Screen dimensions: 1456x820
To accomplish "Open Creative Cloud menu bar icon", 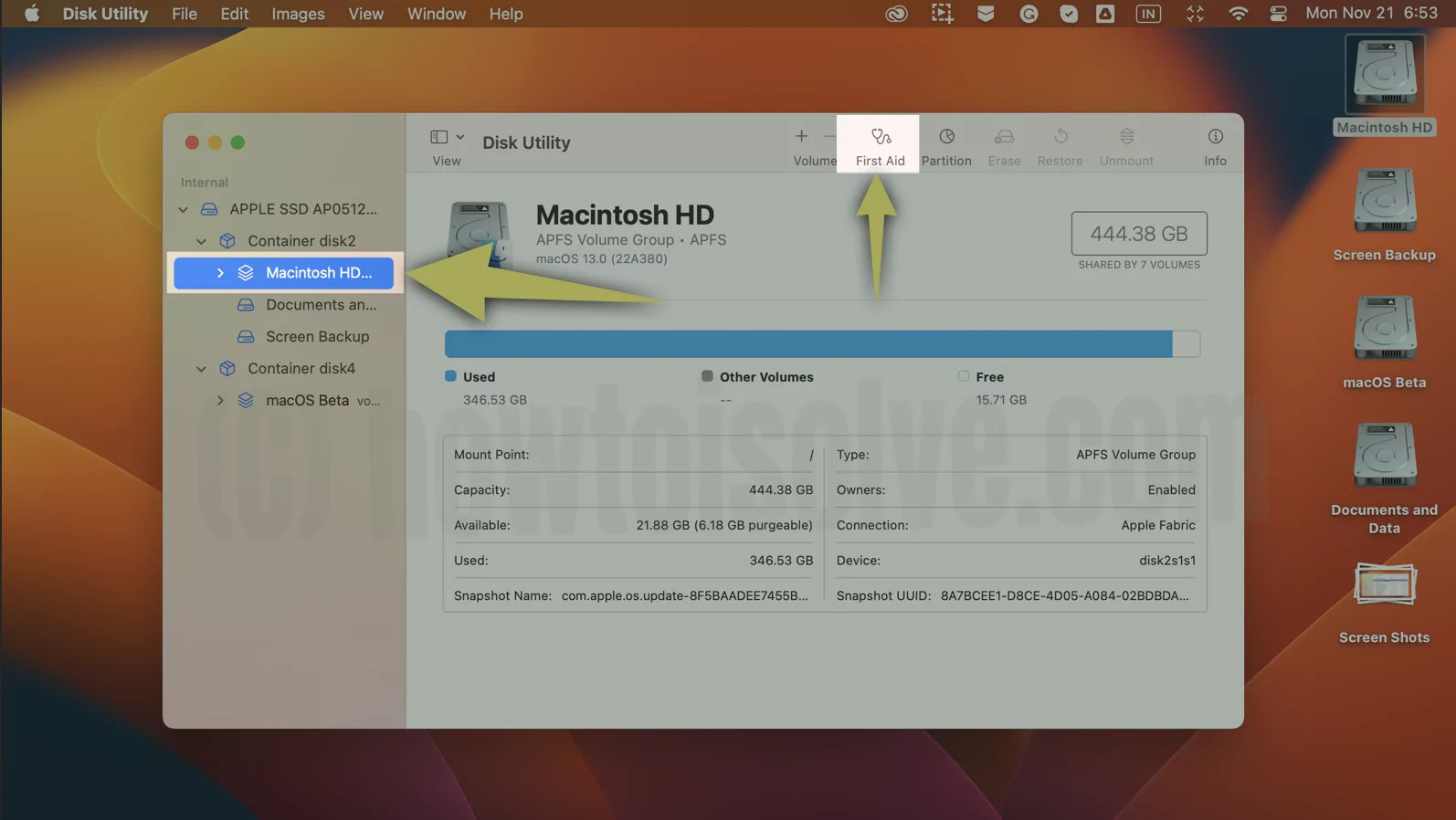I will (896, 14).
